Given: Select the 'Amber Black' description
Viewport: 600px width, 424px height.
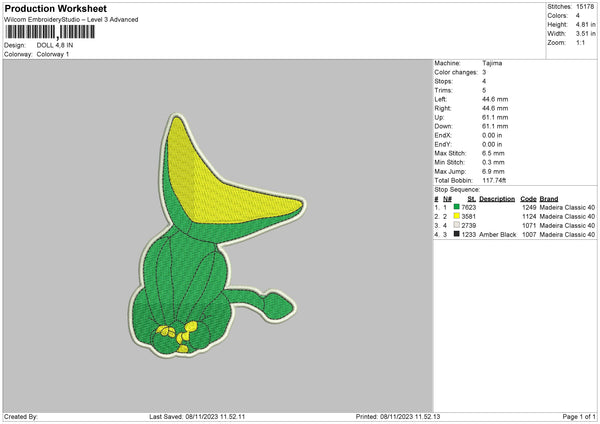Looking at the screenshot, I should click(497, 234).
